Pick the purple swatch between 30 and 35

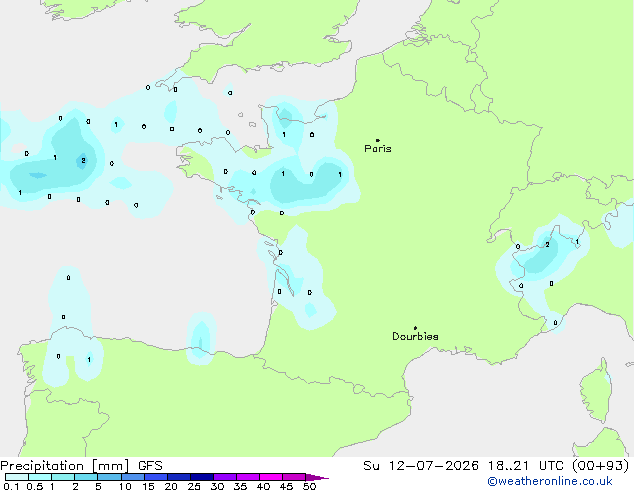(225, 477)
